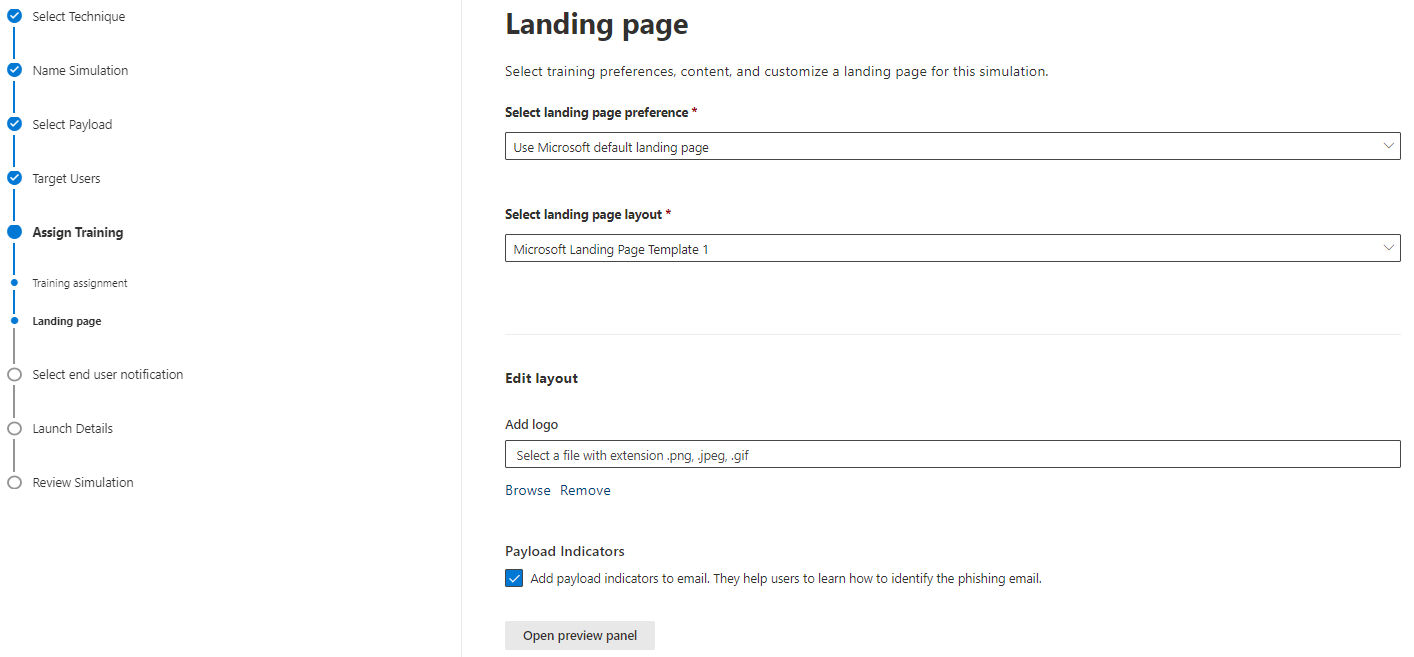Expand the landing page layout dropdown
1414x657 pixels.
click(952, 247)
